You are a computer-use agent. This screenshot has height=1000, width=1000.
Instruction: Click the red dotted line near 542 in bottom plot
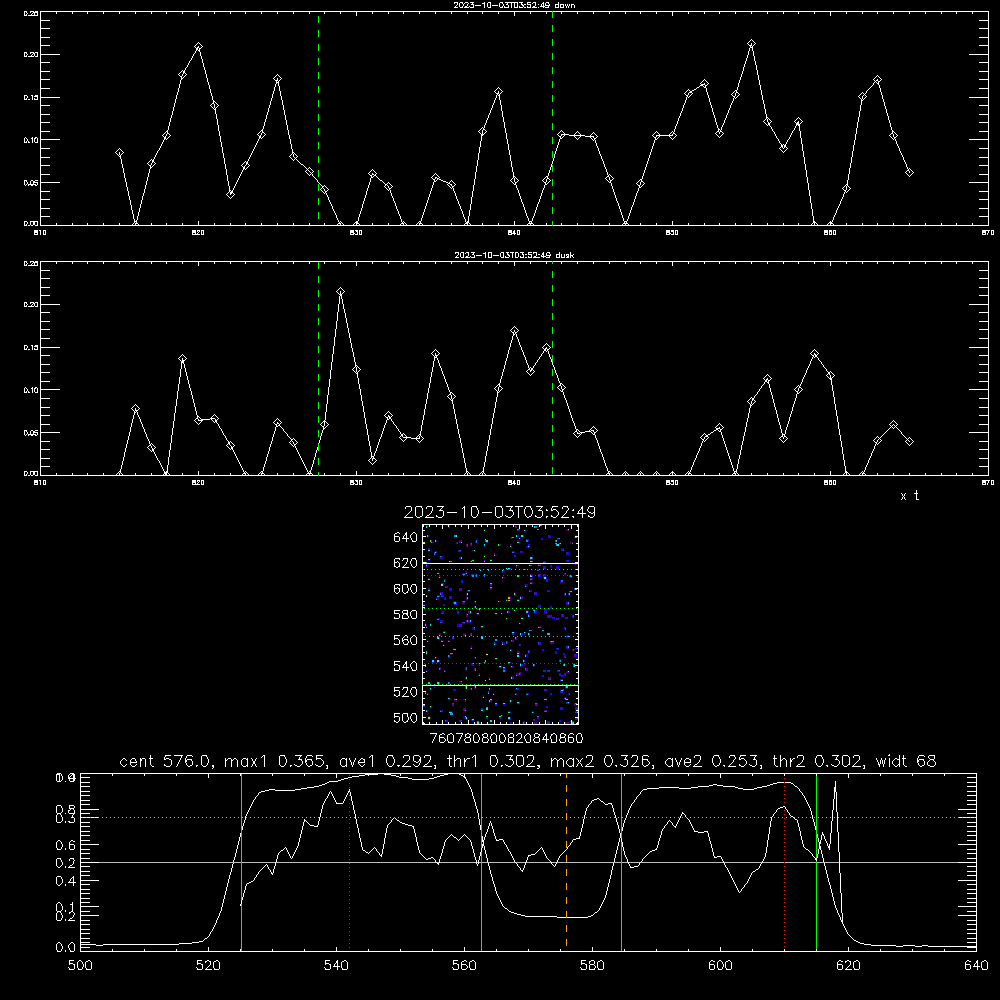pos(349,861)
